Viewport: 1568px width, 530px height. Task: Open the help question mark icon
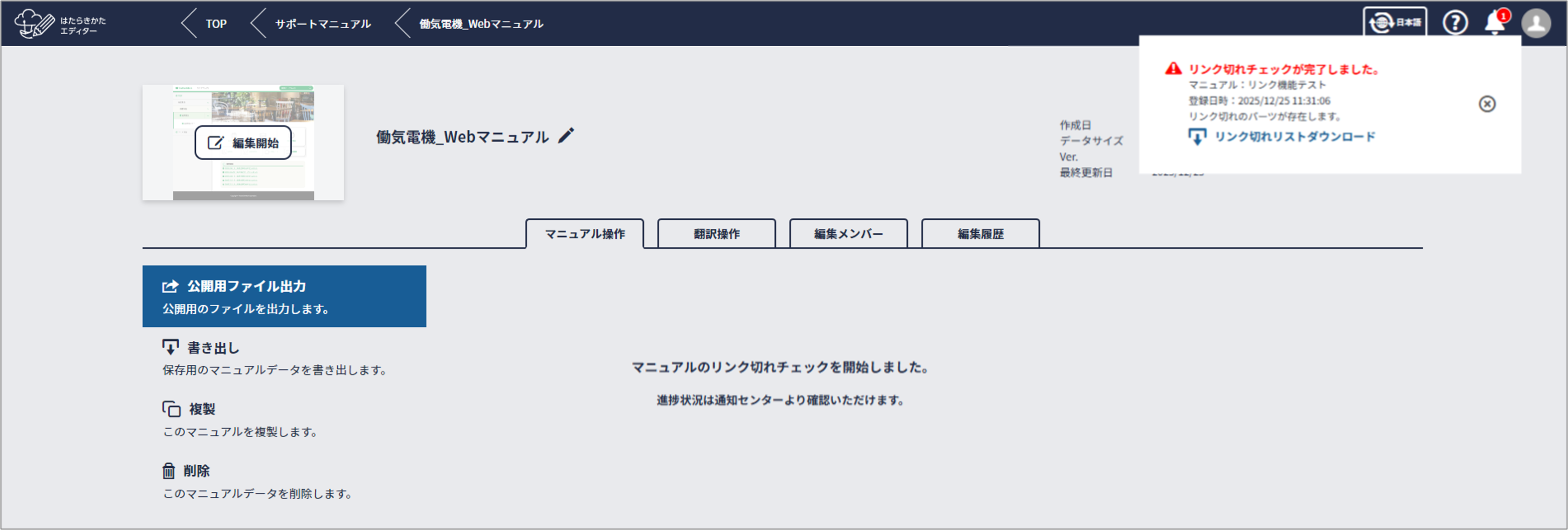click(1454, 23)
